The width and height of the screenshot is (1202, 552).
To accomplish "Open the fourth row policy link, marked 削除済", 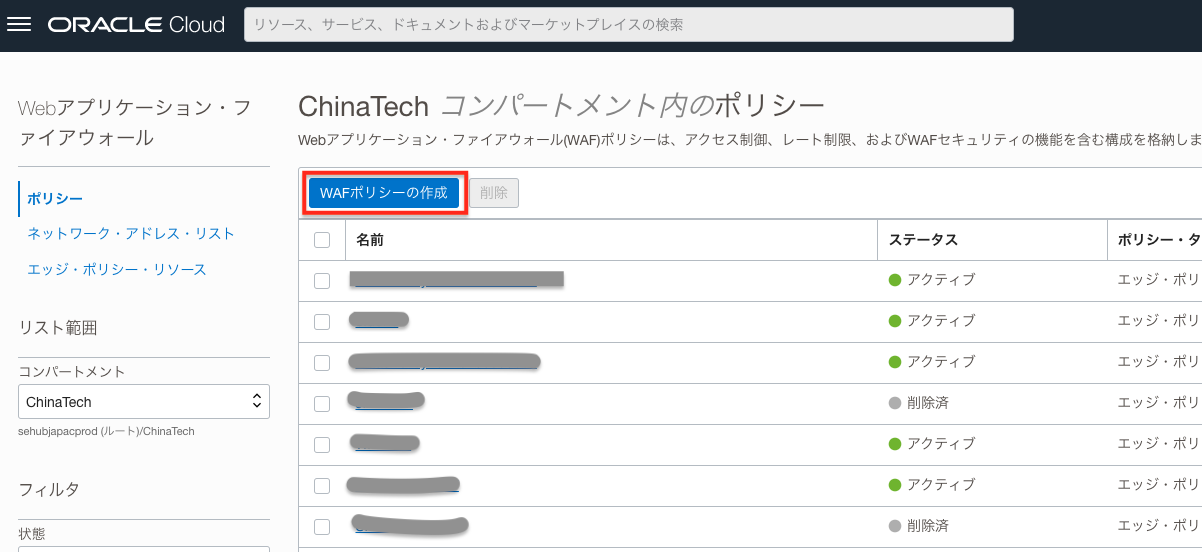I will tap(386, 402).
